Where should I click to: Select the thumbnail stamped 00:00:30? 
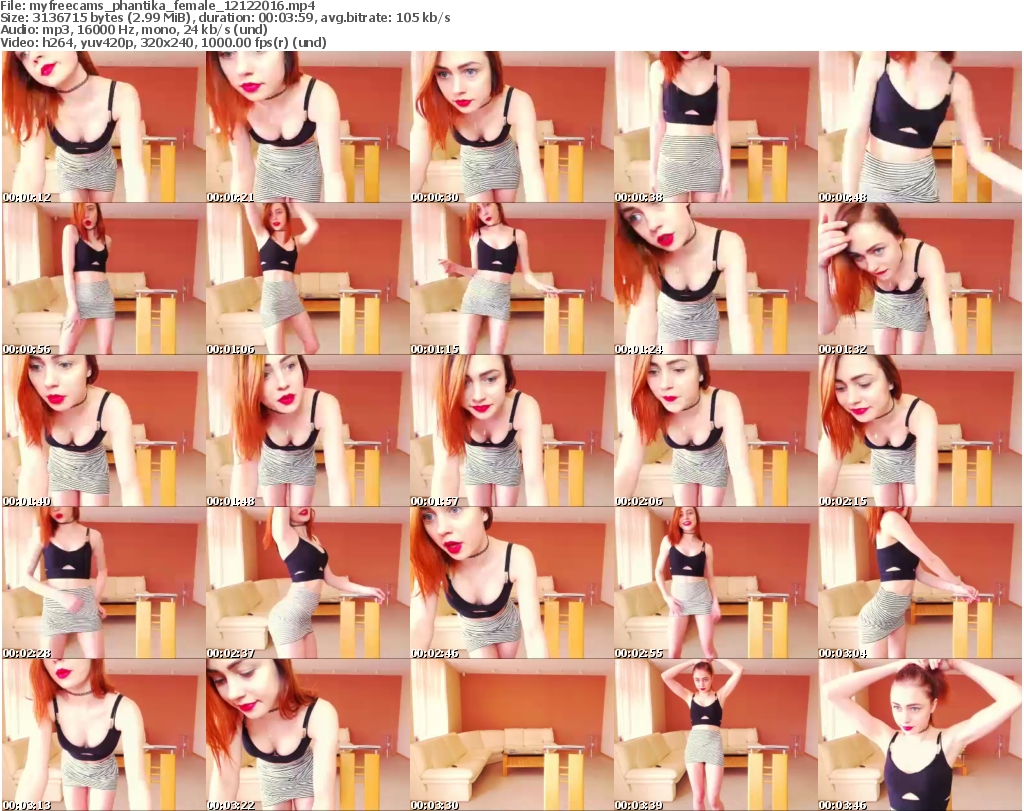511,127
